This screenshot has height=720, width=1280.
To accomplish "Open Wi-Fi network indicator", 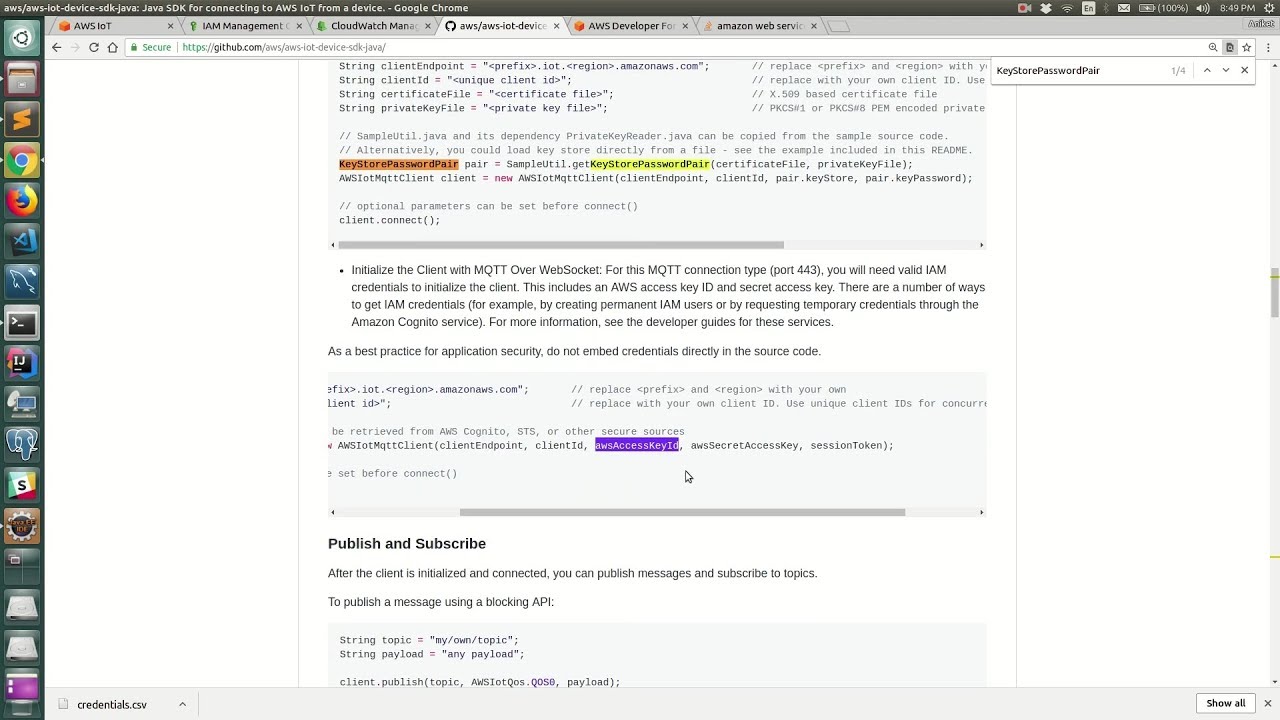I will point(1067,8).
